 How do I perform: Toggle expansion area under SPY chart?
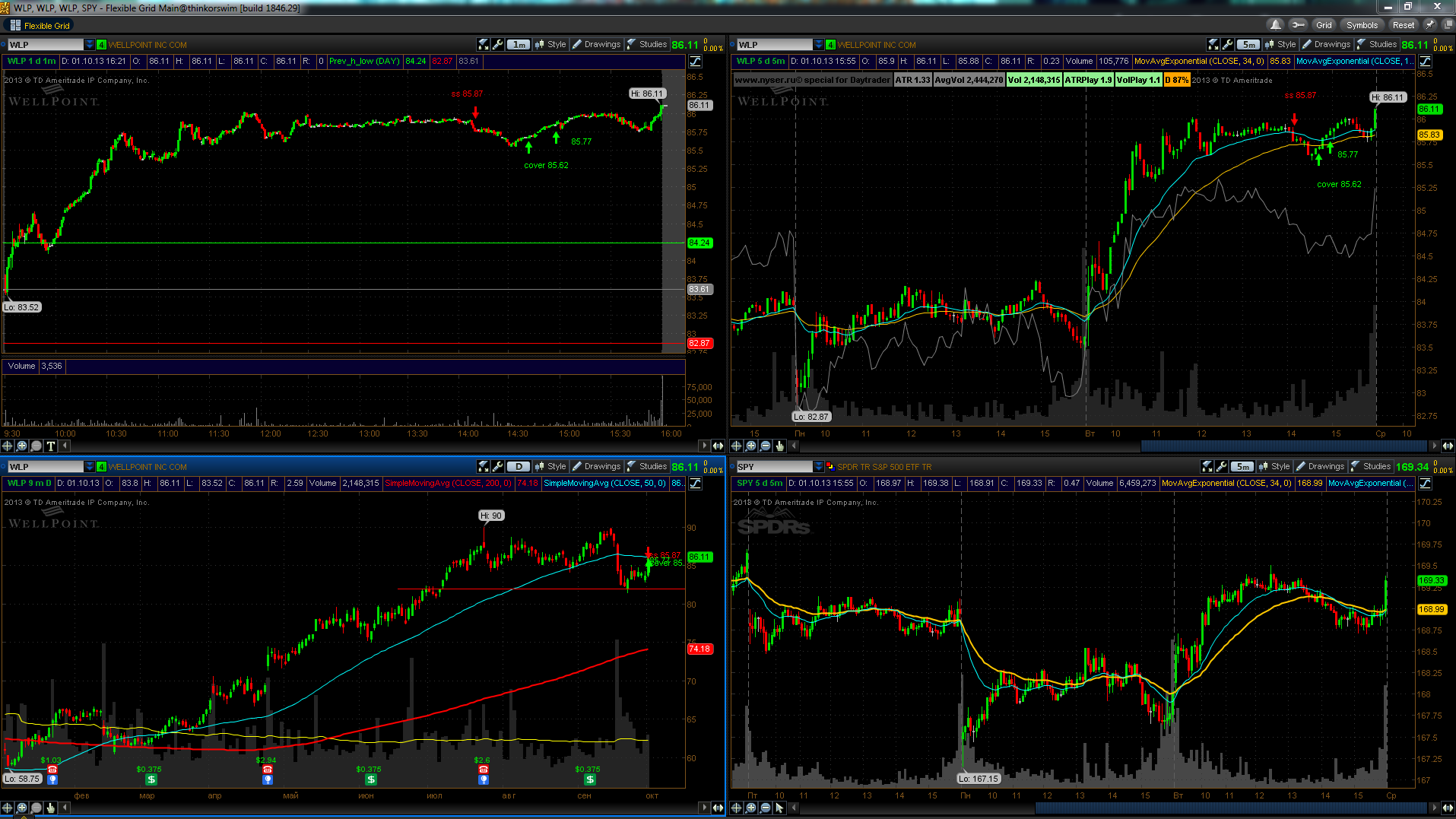[x=1448, y=808]
